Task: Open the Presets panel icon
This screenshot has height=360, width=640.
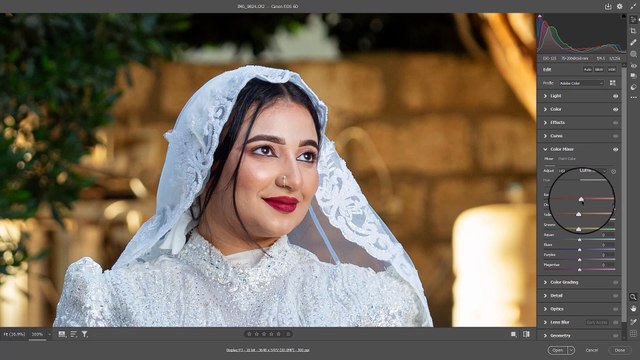Action: [x=633, y=87]
